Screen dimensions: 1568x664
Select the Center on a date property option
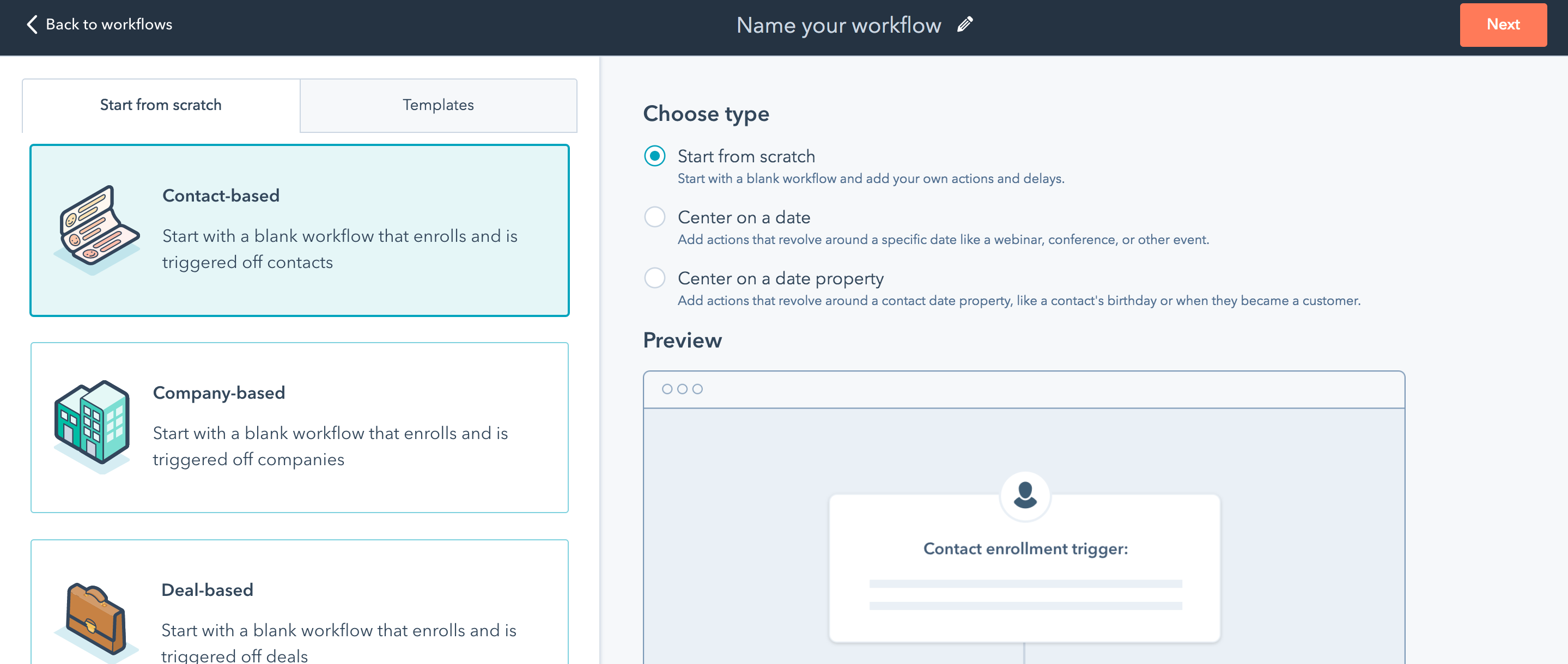(x=654, y=278)
